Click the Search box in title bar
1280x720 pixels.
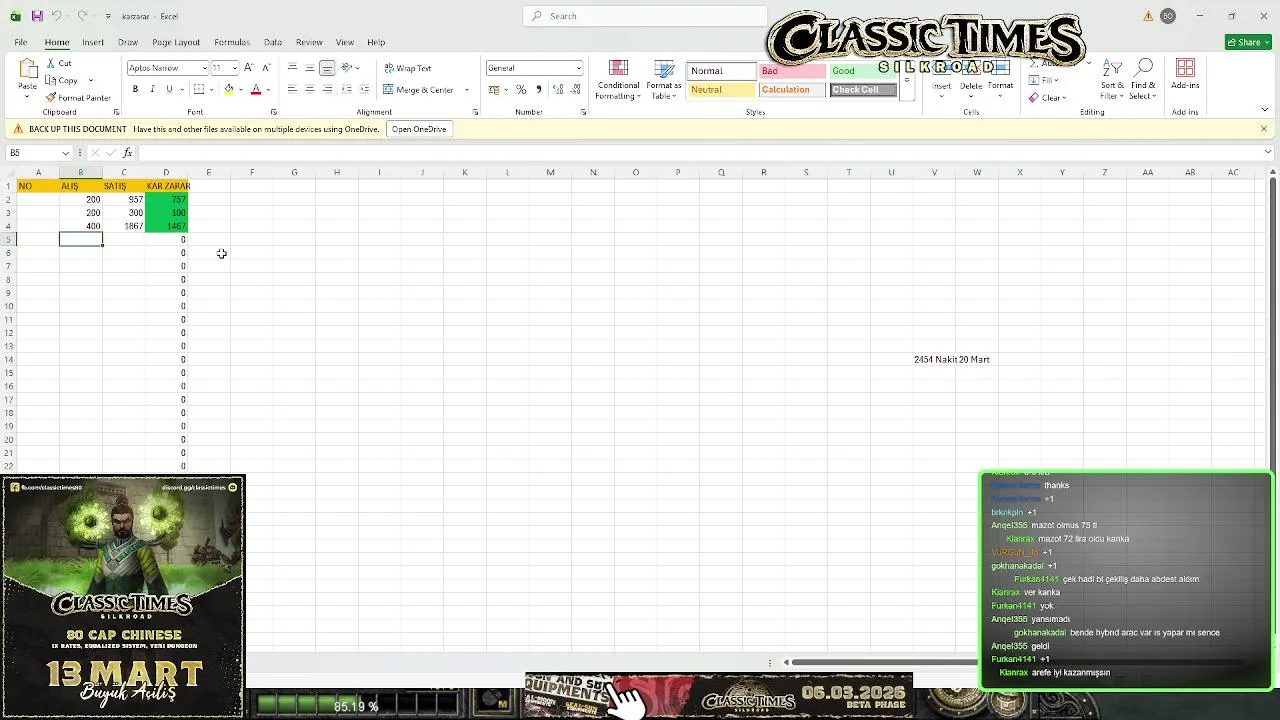coord(645,16)
